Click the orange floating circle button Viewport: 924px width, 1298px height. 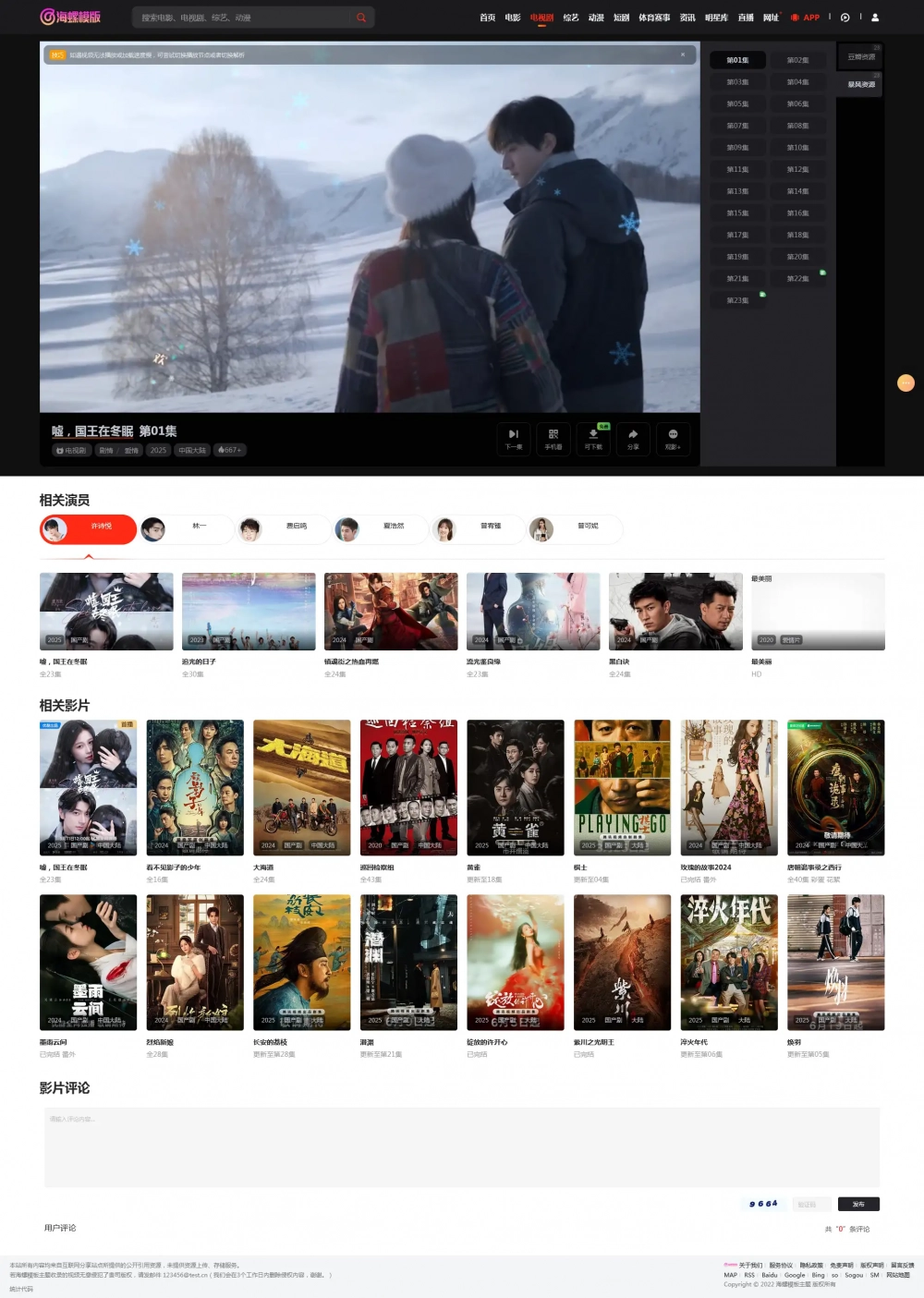(x=906, y=382)
